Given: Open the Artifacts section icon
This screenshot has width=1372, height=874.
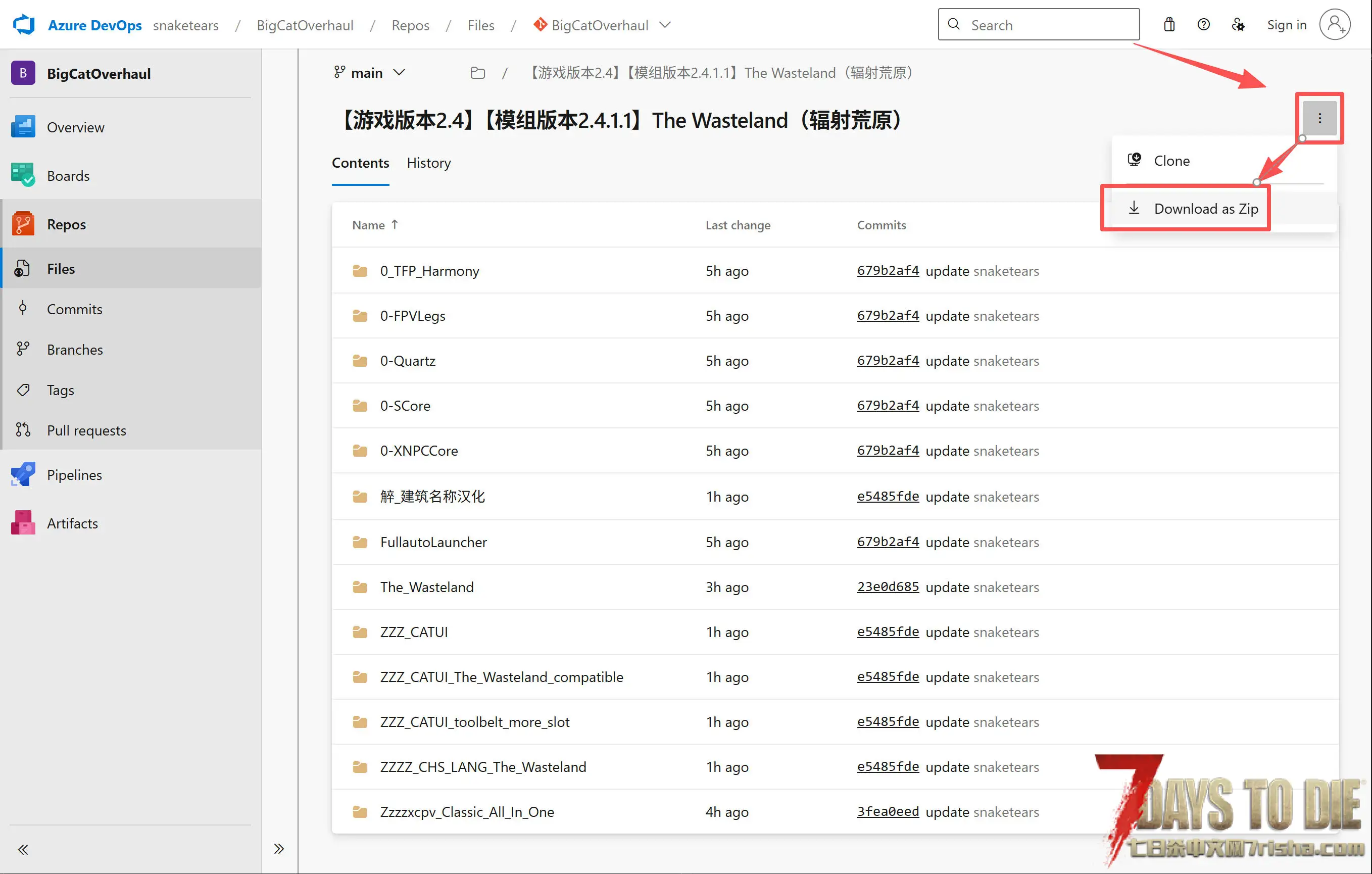Looking at the screenshot, I should click(x=23, y=523).
